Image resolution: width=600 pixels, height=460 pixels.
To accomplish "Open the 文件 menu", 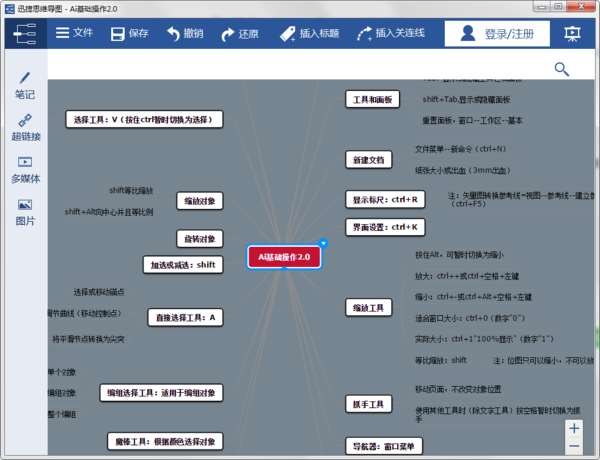I will click(74, 33).
